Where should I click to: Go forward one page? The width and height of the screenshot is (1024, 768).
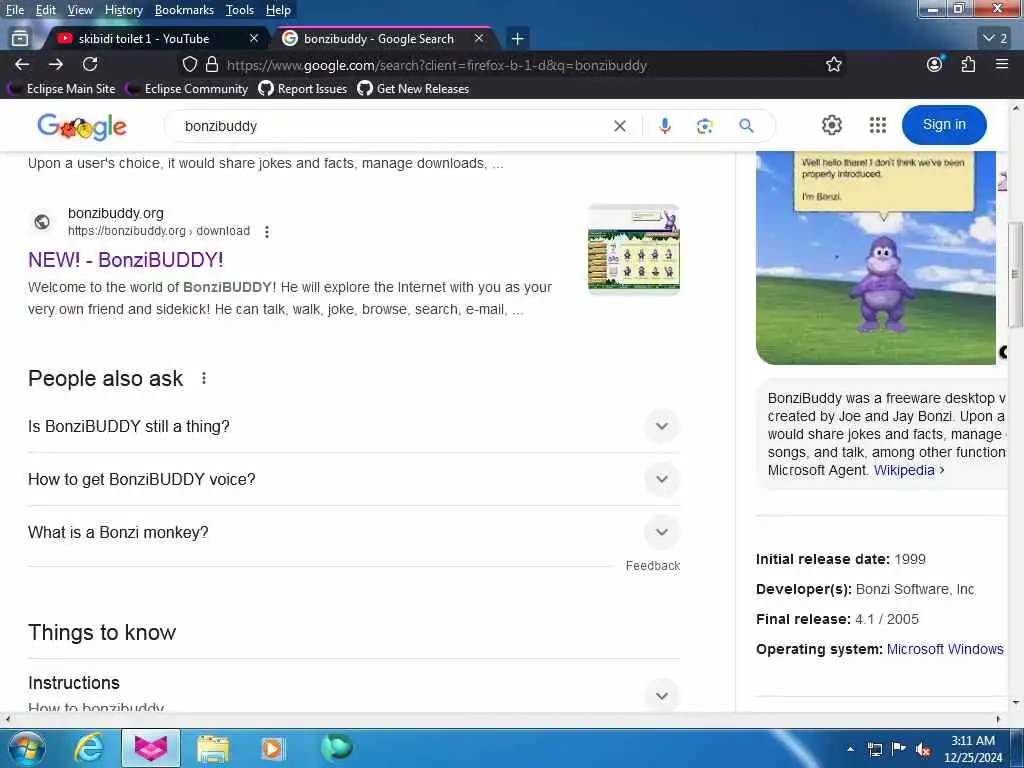point(56,64)
